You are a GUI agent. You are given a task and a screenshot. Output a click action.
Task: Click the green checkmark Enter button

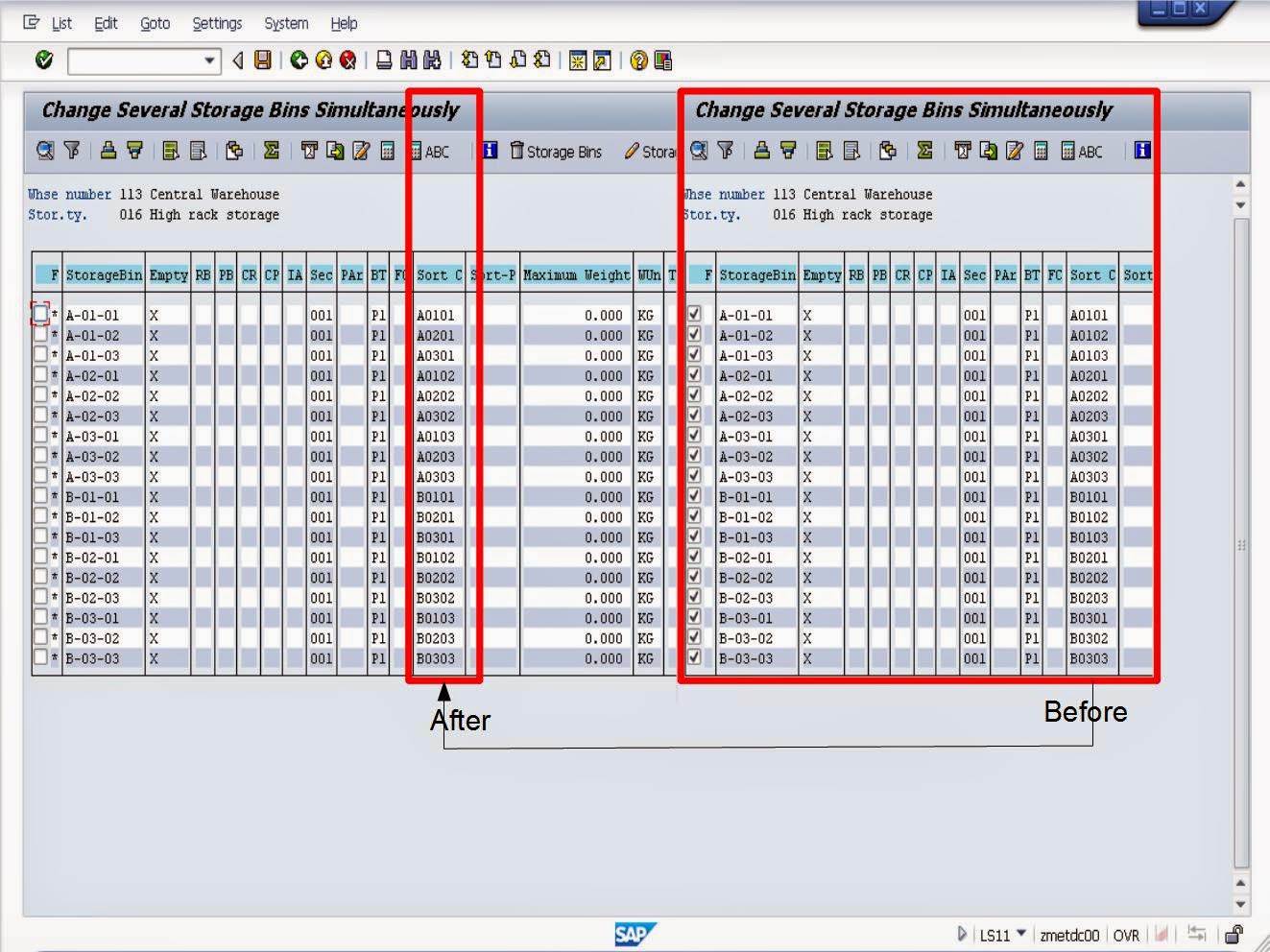tap(43, 59)
